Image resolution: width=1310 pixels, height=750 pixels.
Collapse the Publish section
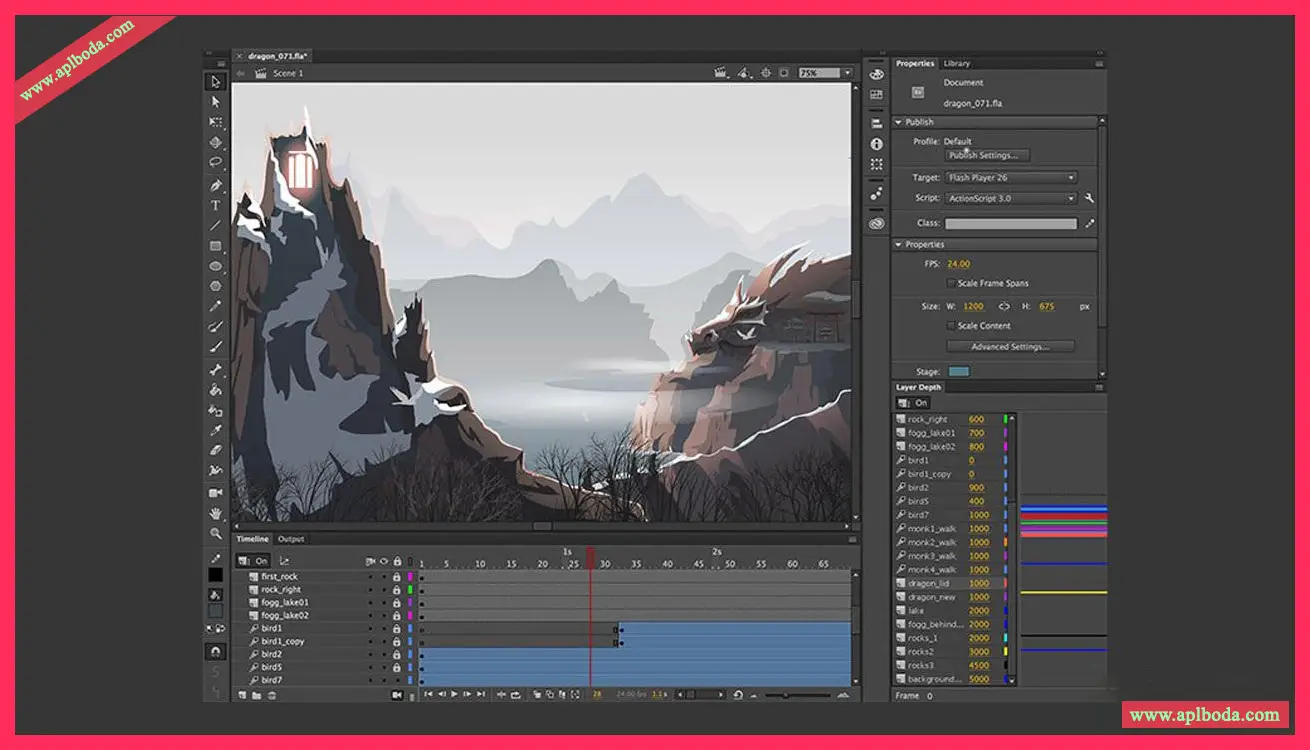(x=898, y=122)
